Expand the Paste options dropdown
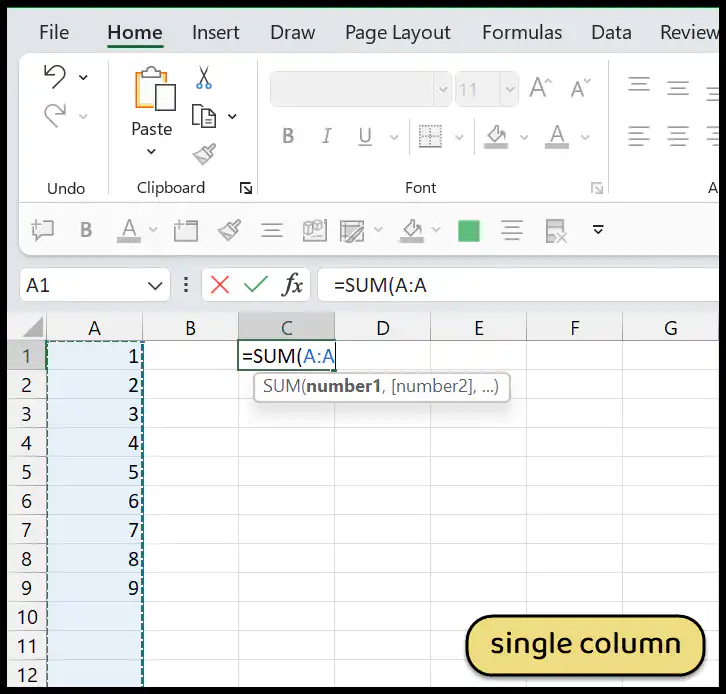 tap(151, 151)
